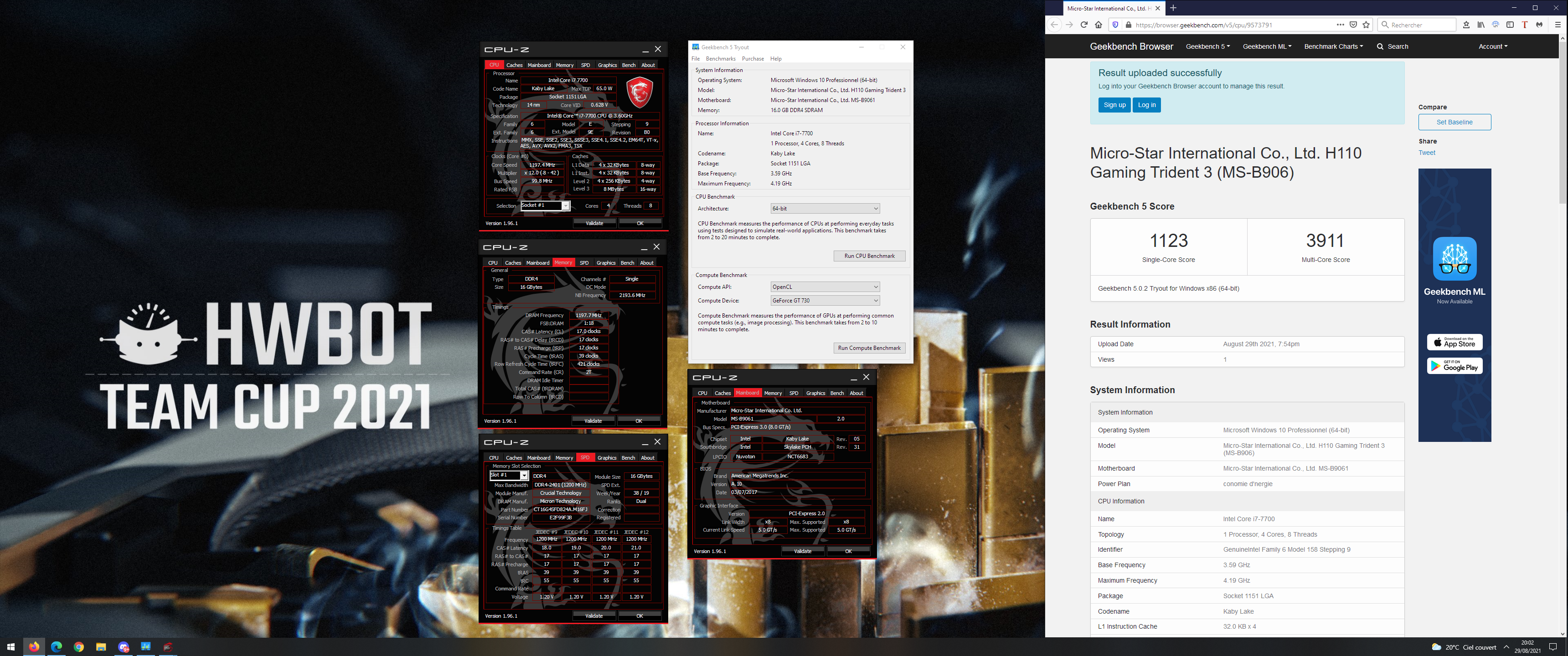Open Graphics tab in CPU-Z Mainboard window

click(x=815, y=393)
